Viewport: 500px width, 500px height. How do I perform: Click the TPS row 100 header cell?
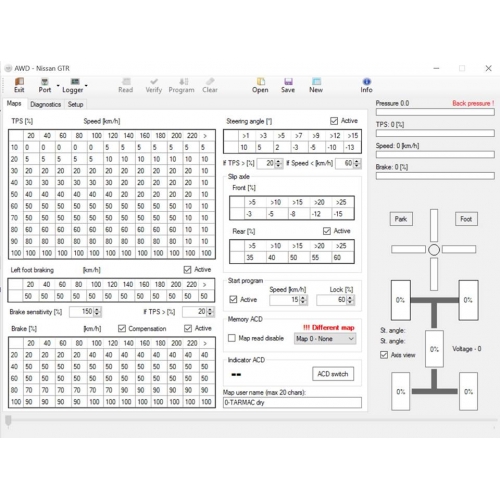(x=16, y=253)
